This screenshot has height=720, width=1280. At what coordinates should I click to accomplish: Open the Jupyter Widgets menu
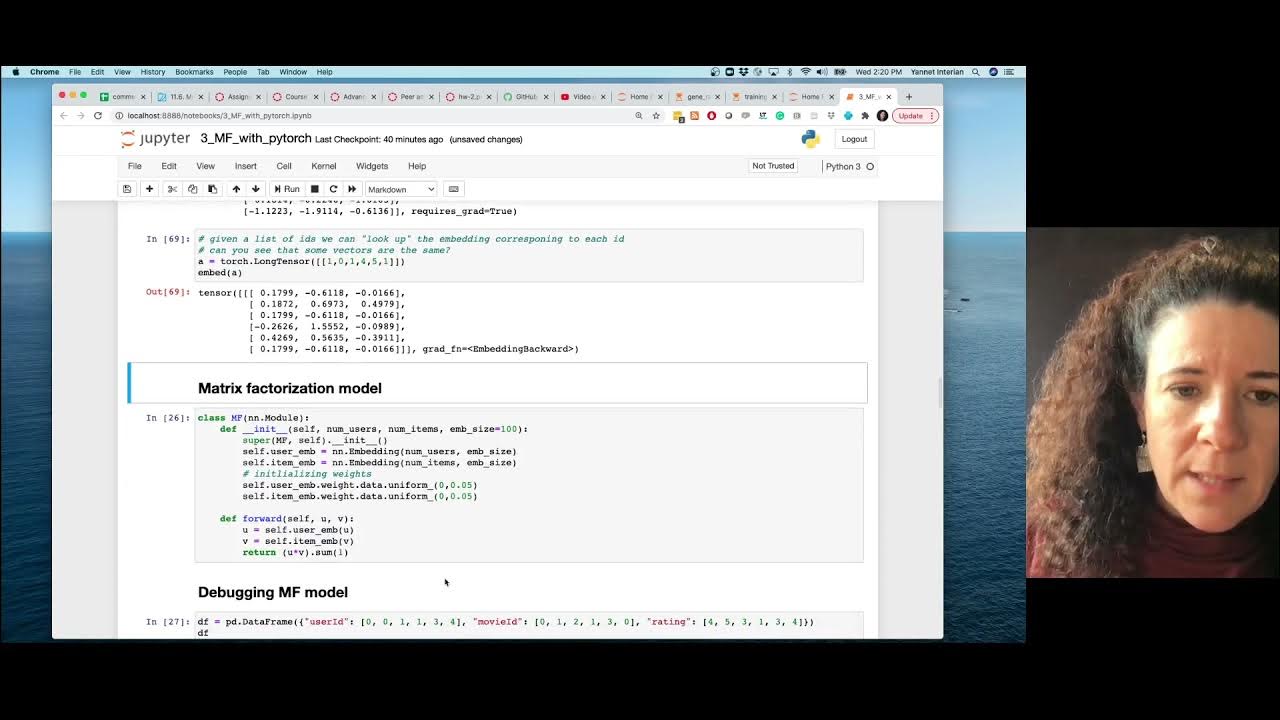click(x=371, y=166)
